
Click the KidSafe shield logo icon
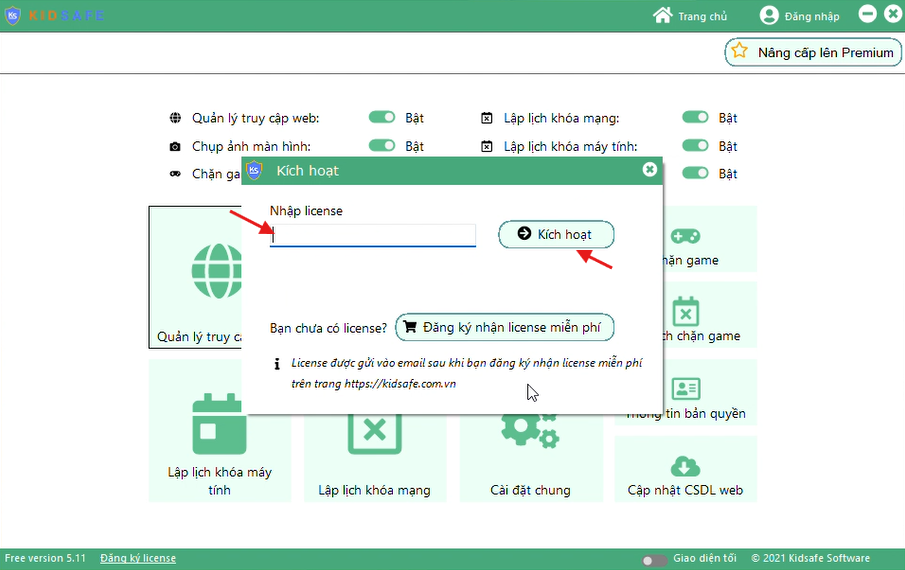point(13,16)
